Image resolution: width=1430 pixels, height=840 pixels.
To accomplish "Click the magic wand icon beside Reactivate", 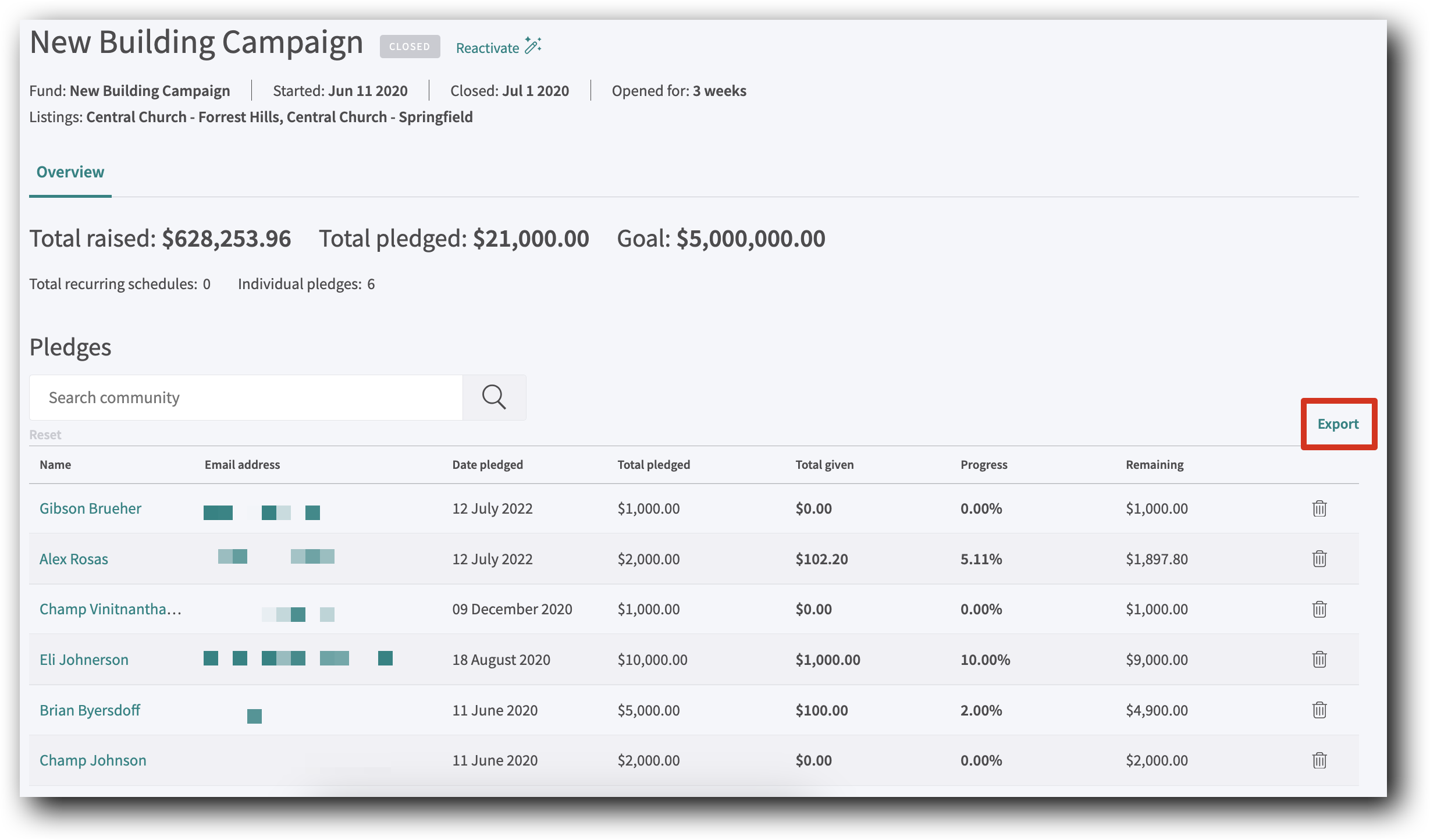I will (533, 46).
